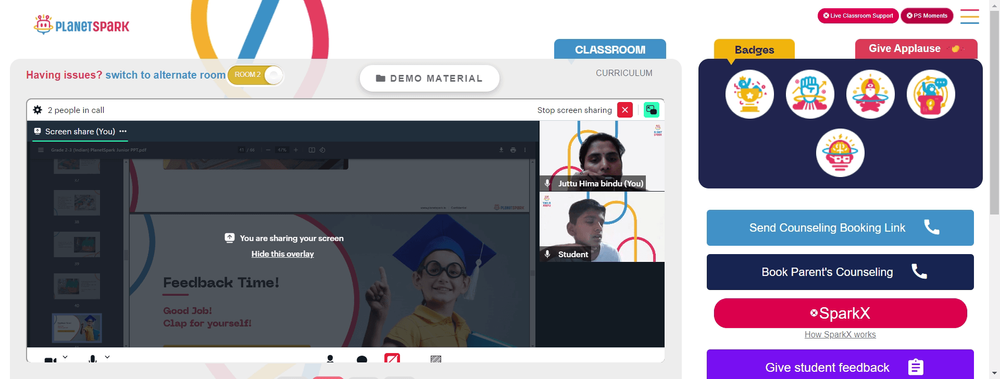Screen dimensions: 1000x379
Task: Click microphone icon on Juttu Hima bindu tile
Action: [547, 184]
